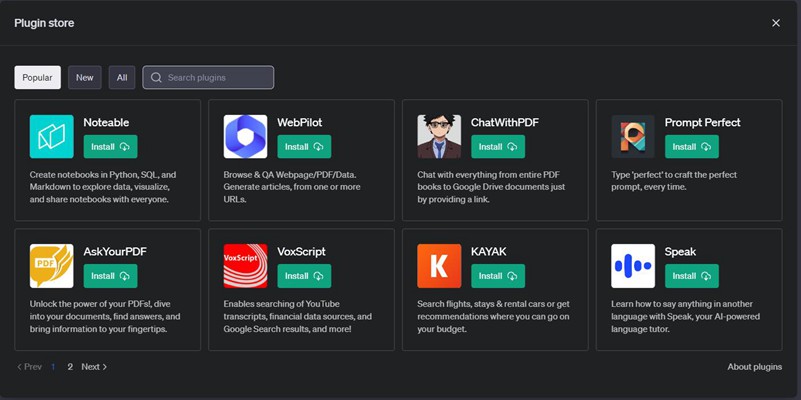The image size is (801, 400).
Task: Click the WebPilot plugin logo
Action: tap(245, 137)
